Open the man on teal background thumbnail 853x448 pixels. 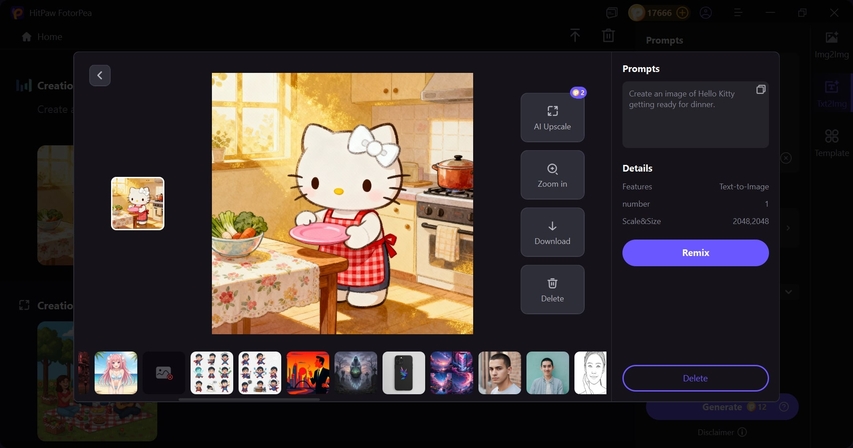(548, 373)
